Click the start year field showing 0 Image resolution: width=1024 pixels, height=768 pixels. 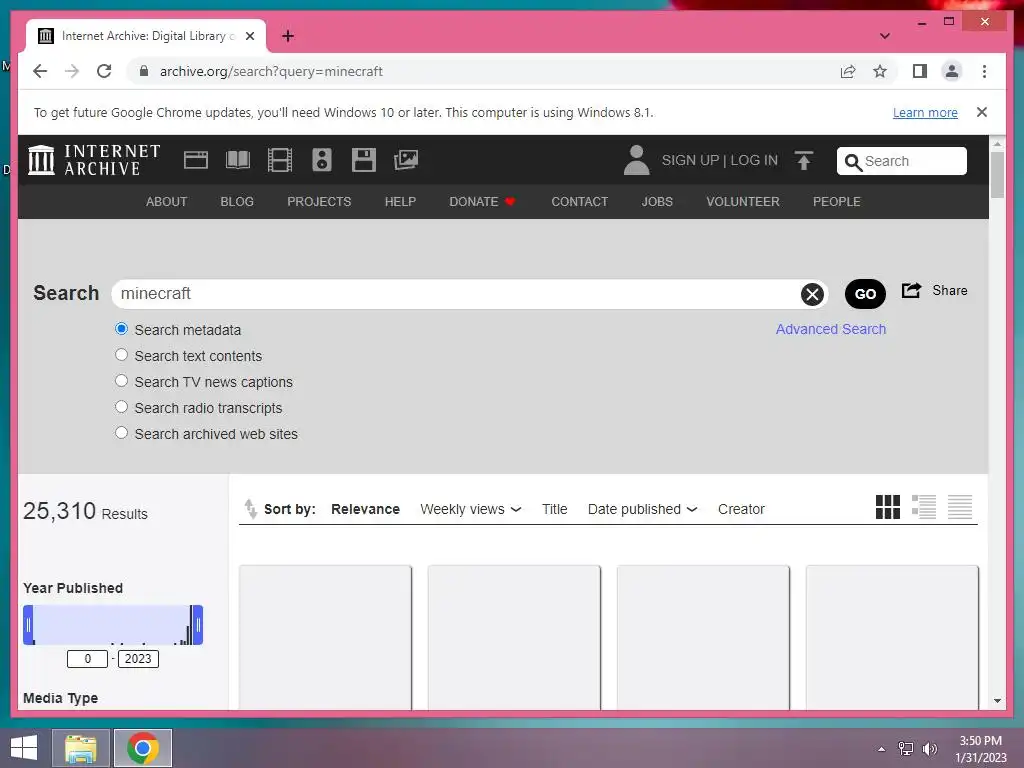click(87, 659)
